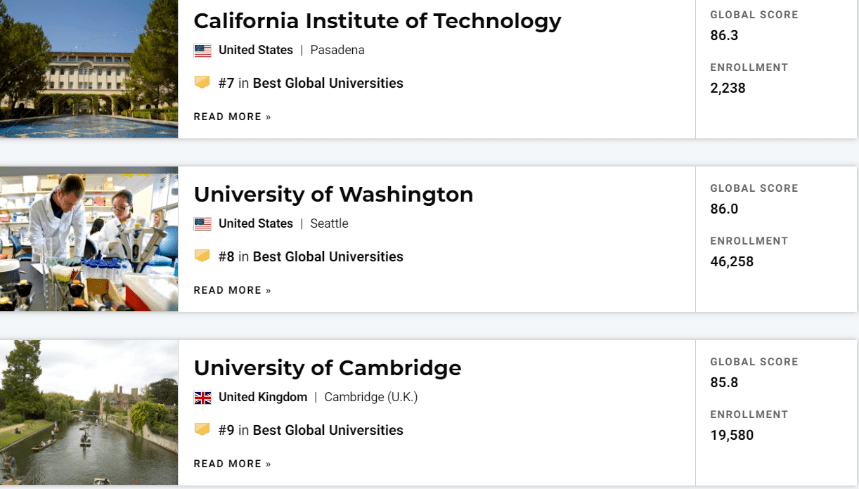Click Read More for University of Cambridge
This screenshot has width=859, height=489.
(x=232, y=464)
